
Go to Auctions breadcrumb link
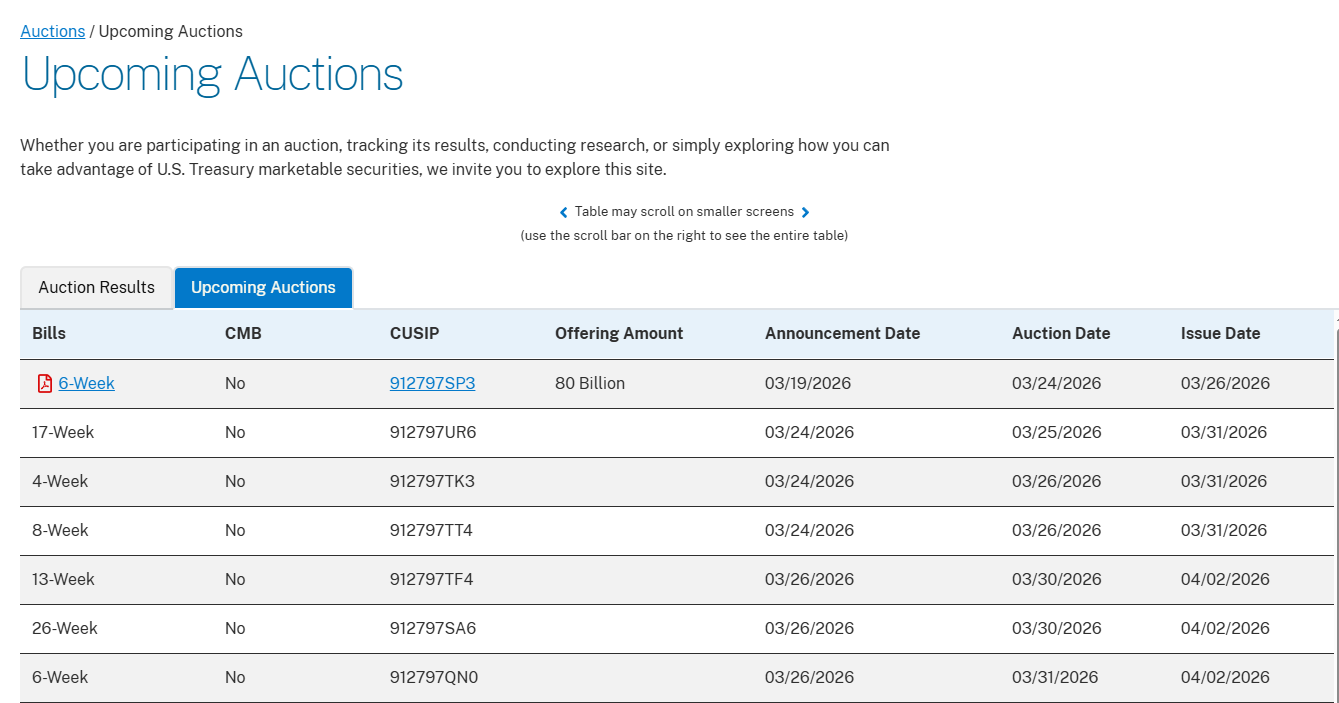53,31
